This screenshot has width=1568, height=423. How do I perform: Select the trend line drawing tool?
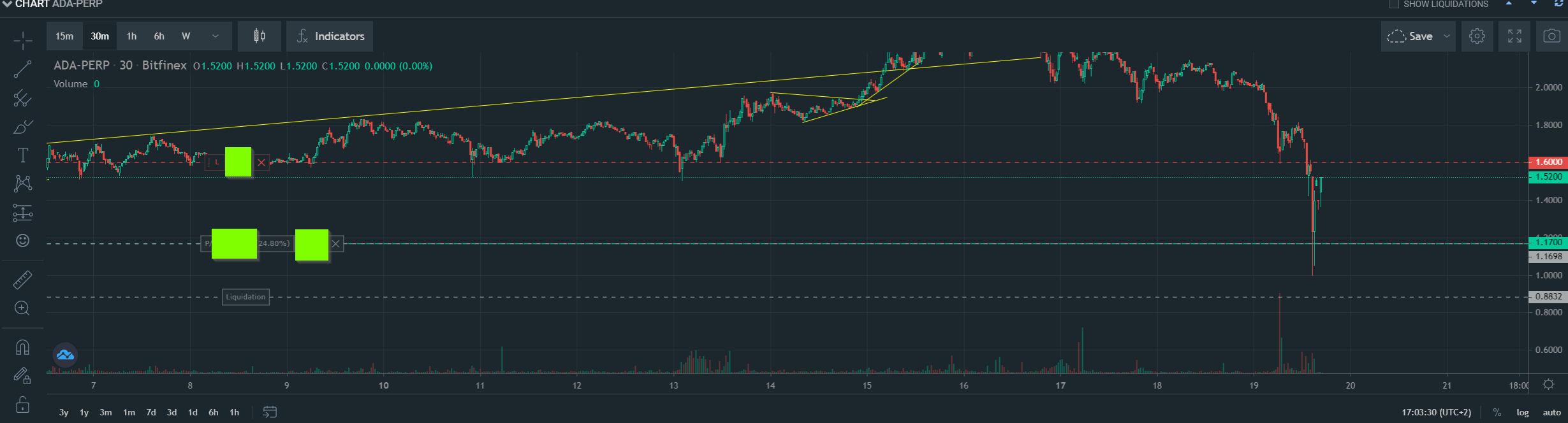[22, 69]
